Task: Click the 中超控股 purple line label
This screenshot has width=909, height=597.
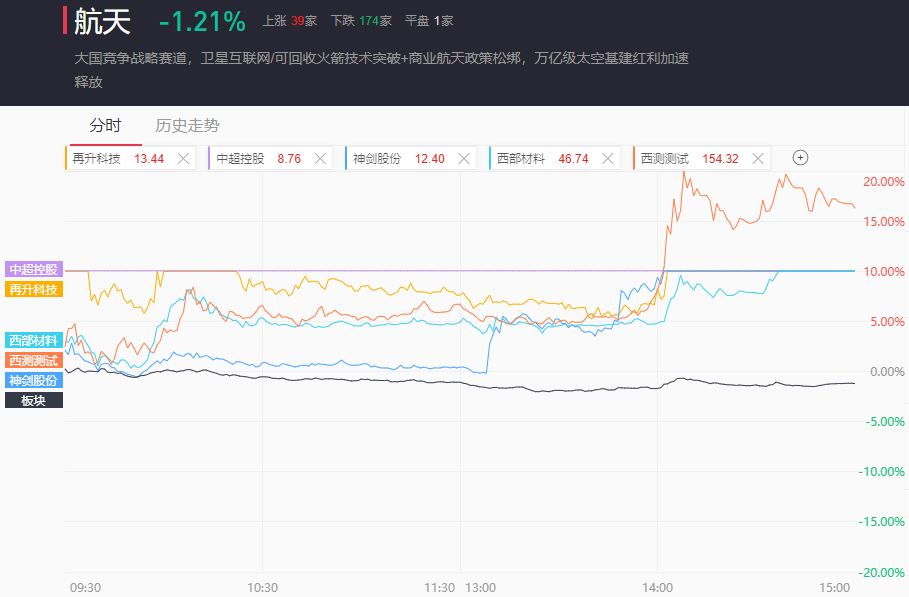Action: 34,270
